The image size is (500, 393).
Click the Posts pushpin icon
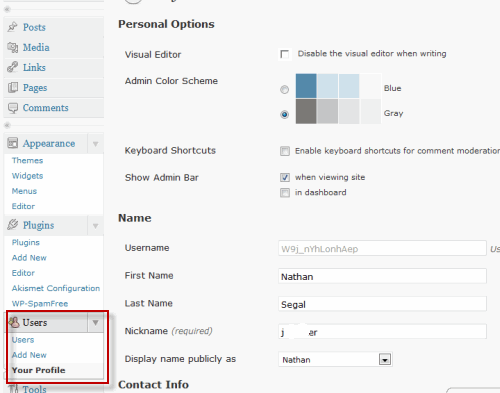pos(13,27)
